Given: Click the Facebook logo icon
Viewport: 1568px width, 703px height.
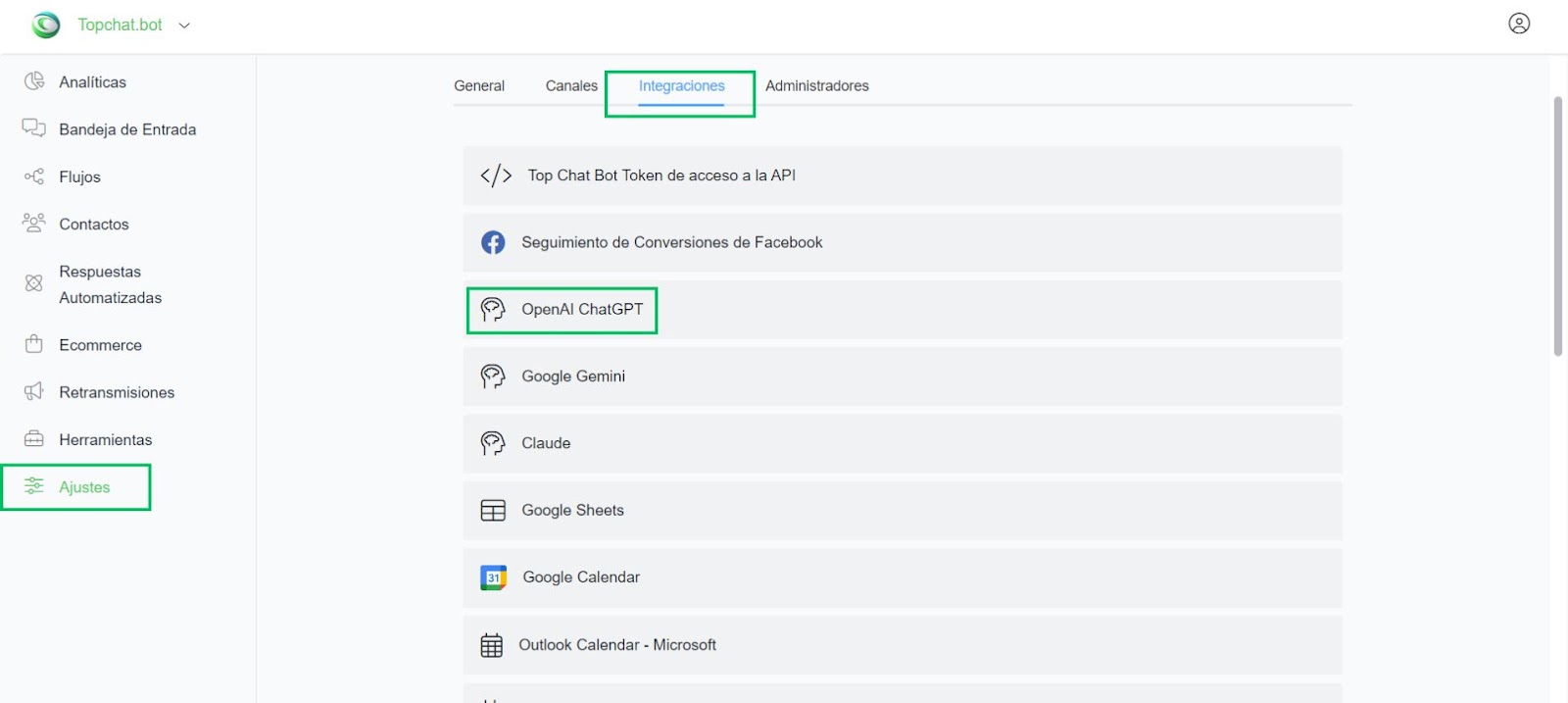Looking at the screenshot, I should (493, 242).
